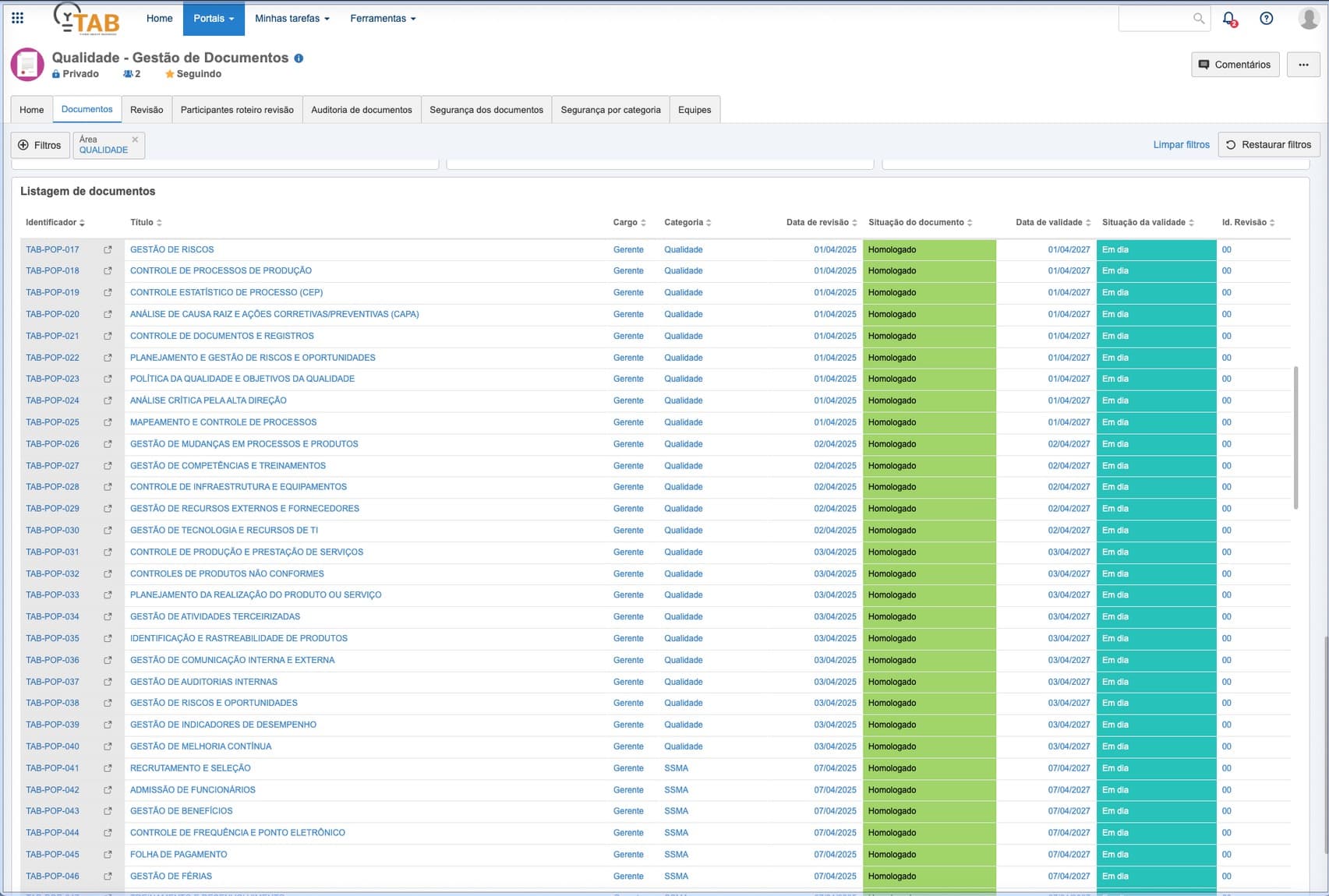
Task: Open the Portais dropdown menu
Action: [x=214, y=18]
